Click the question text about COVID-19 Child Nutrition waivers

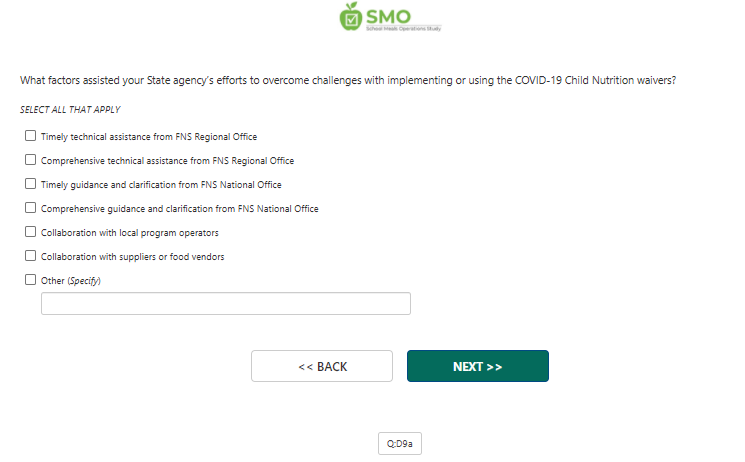(348, 80)
